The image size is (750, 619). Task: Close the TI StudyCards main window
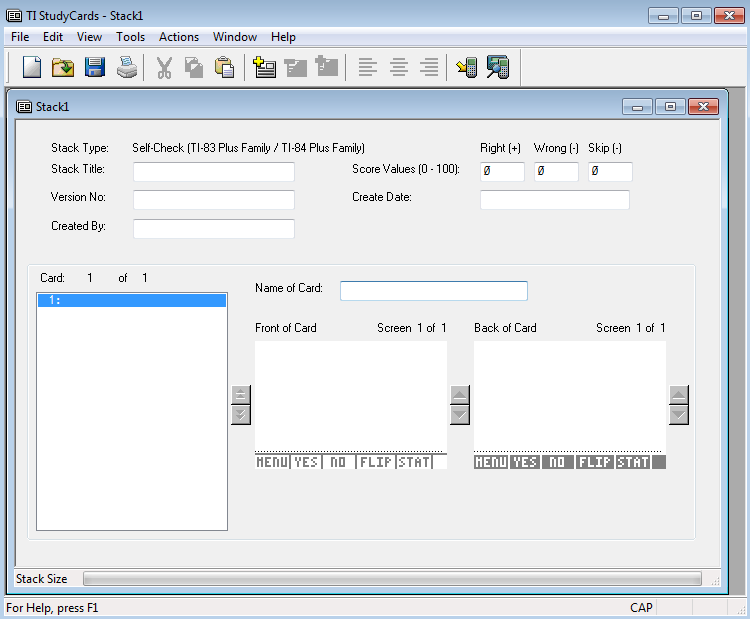(729, 16)
